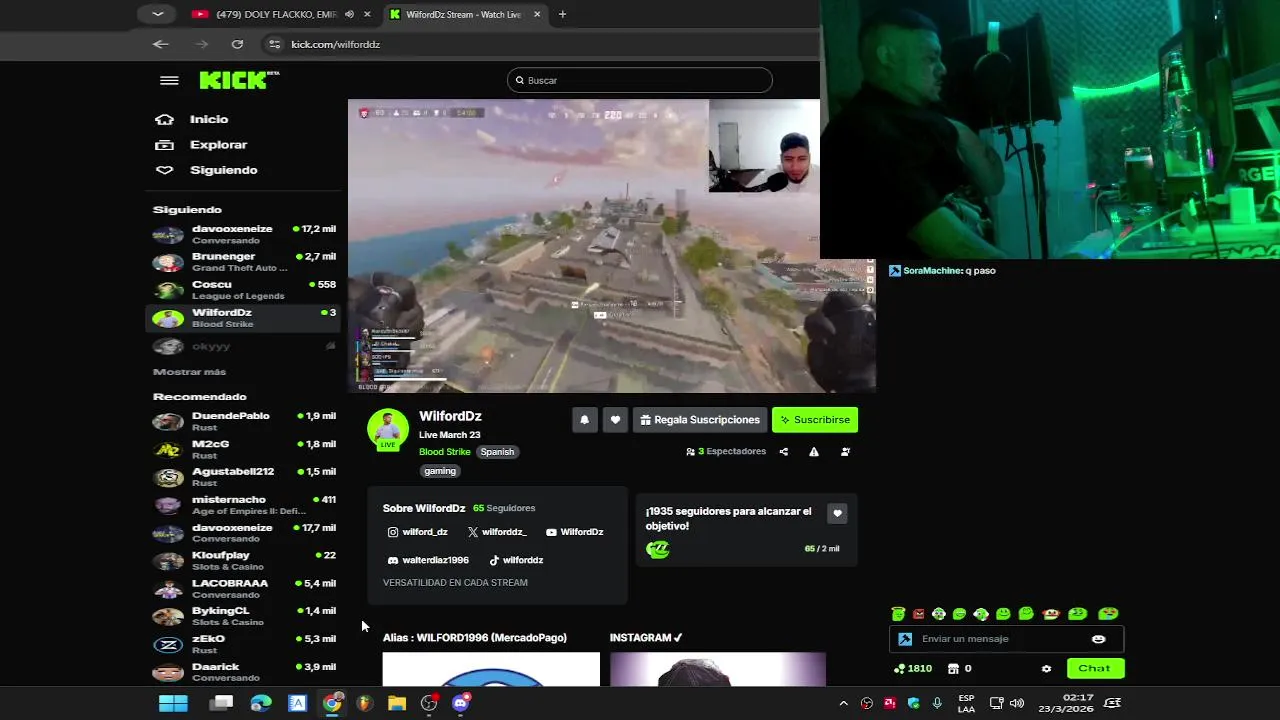Click the green Chat send button
This screenshot has height=720, width=1280.
click(x=1095, y=668)
